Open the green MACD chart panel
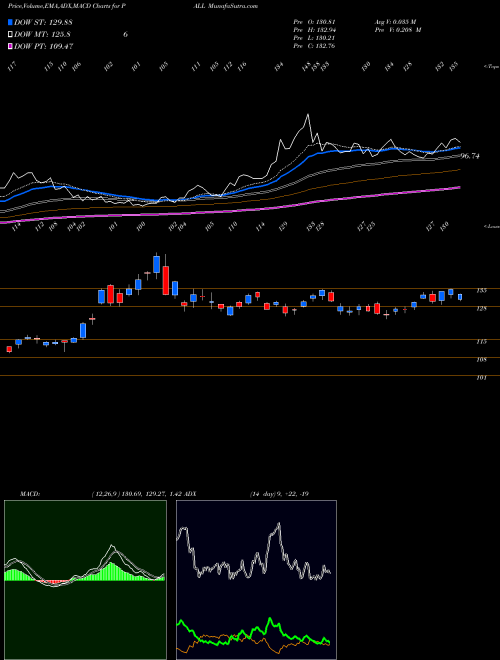500x660 pixels. [x=85, y=580]
